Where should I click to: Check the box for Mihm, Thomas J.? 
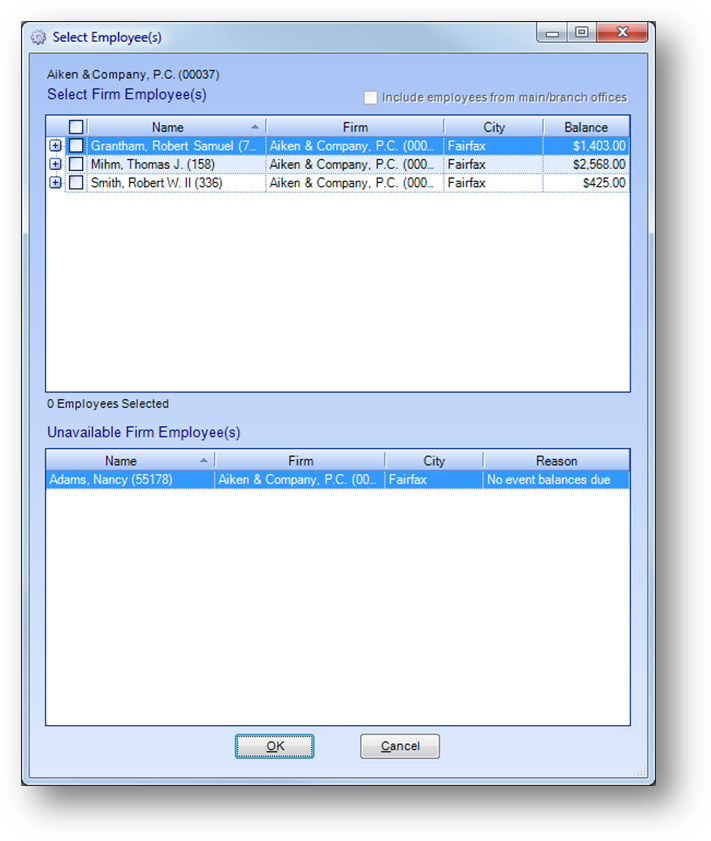click(76, 164)
